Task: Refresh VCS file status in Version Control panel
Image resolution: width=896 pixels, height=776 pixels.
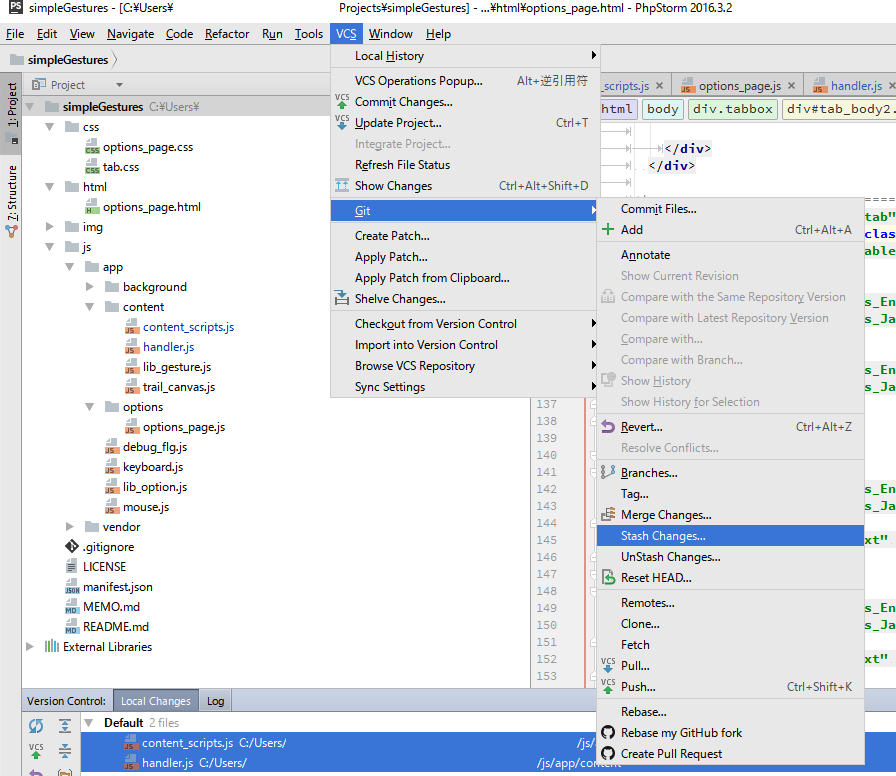Action: [x=36, y=726]
